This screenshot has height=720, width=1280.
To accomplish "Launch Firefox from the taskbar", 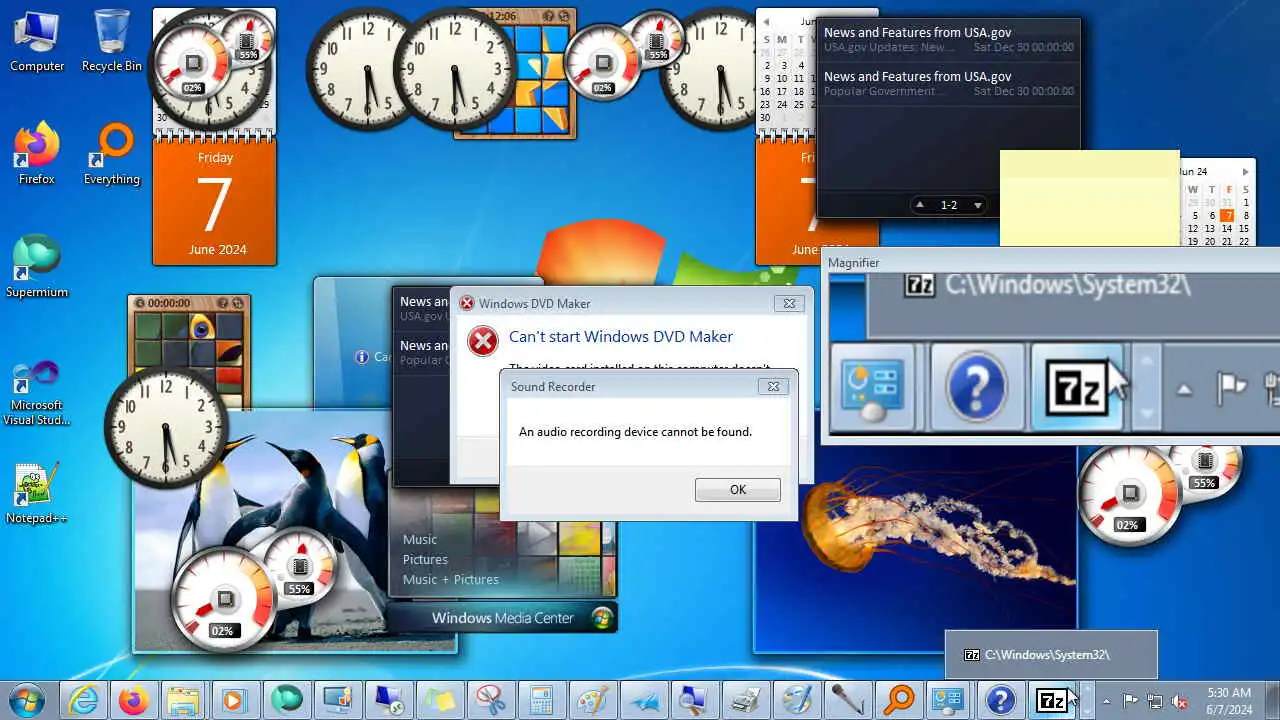I will pyautogui.click(x=133, y=701).
